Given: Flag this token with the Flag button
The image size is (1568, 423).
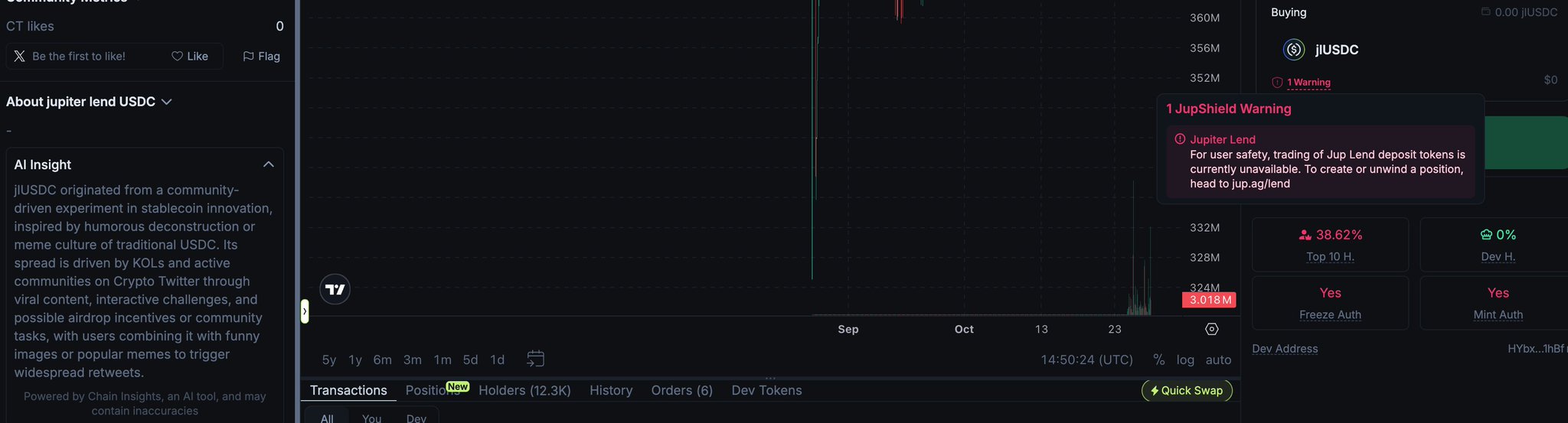Looking at the screenshot, I should 261,57.
